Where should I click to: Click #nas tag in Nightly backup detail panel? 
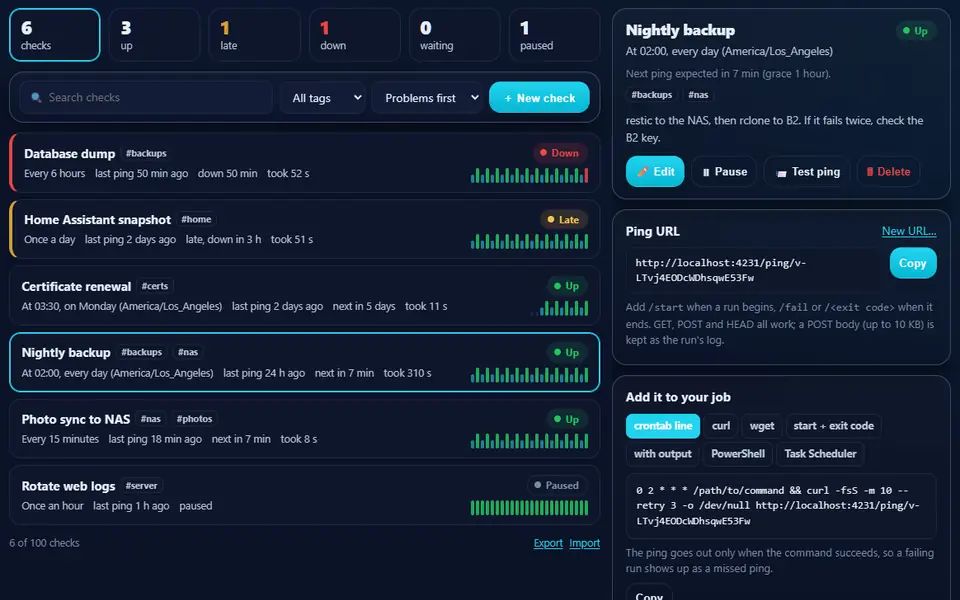(698, 95)
